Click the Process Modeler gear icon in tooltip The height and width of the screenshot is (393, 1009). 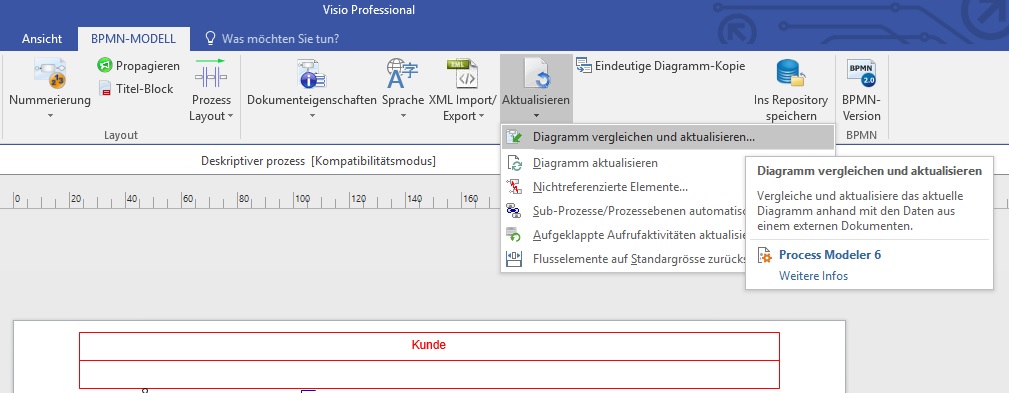[765, 255]
